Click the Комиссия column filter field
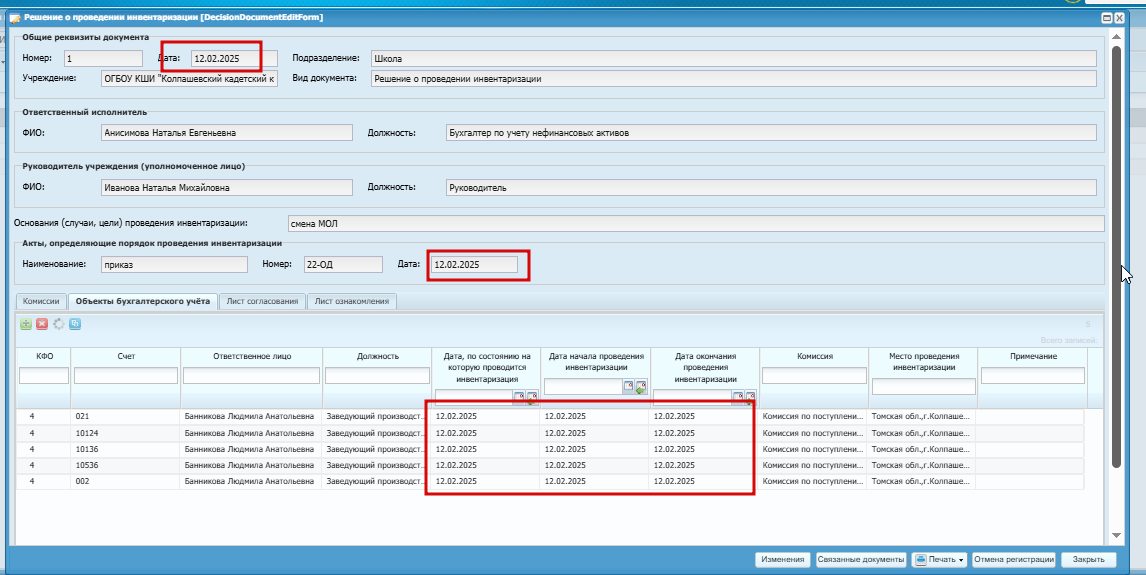This screenshot has height=575, width=1146. tap(814, 376)
